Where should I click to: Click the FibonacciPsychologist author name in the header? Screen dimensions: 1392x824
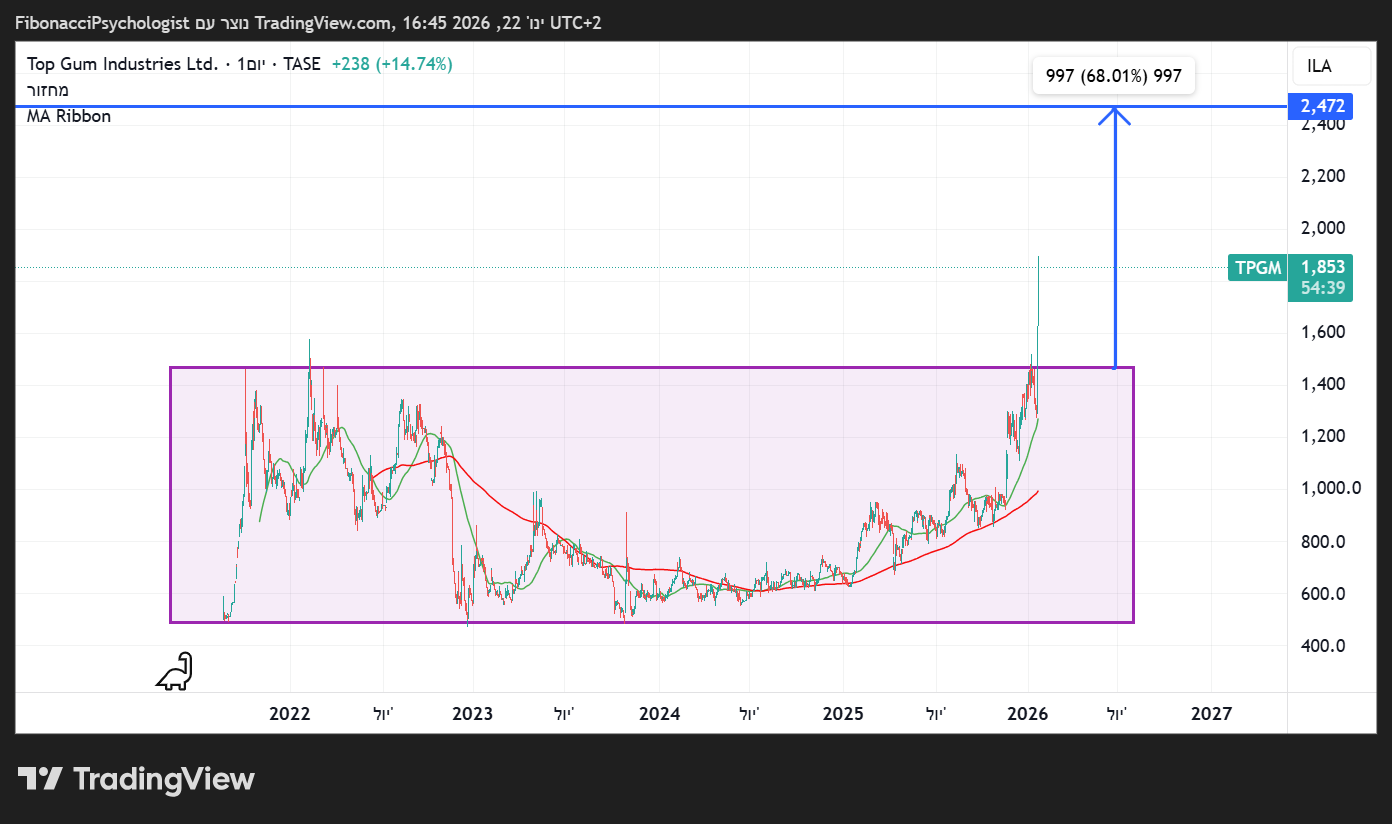coord(101,22)
